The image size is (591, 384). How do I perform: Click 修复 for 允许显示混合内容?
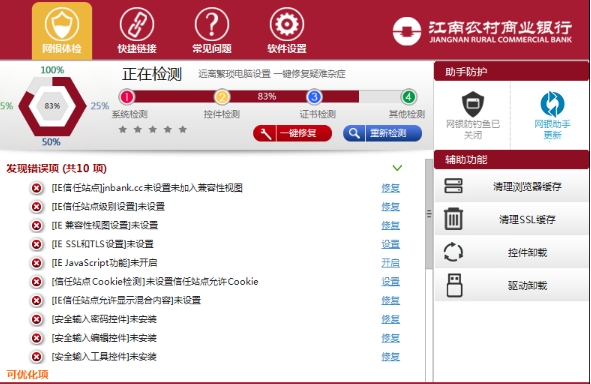390,300
